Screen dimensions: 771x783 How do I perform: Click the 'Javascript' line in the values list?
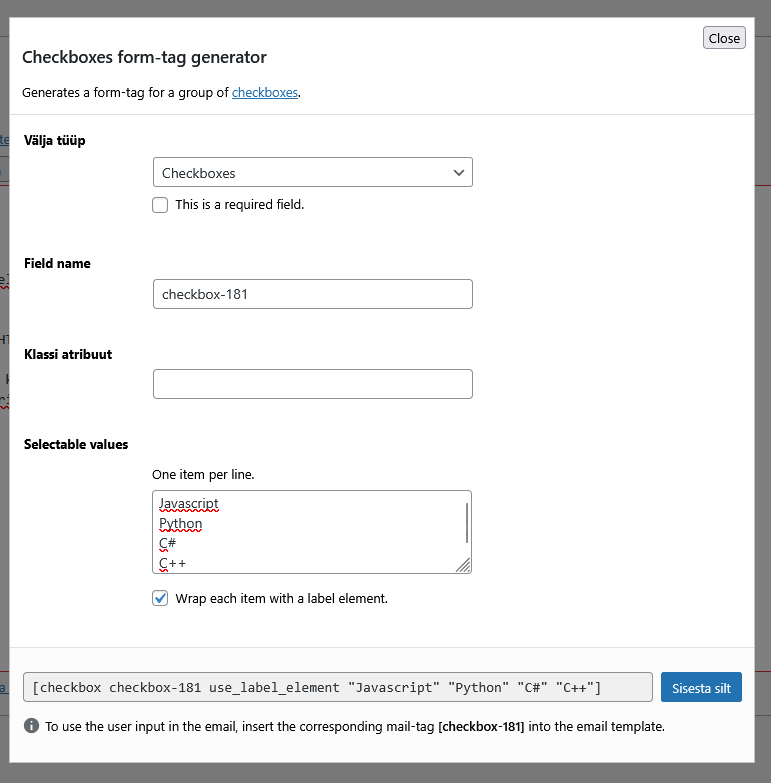coord(188,503)
